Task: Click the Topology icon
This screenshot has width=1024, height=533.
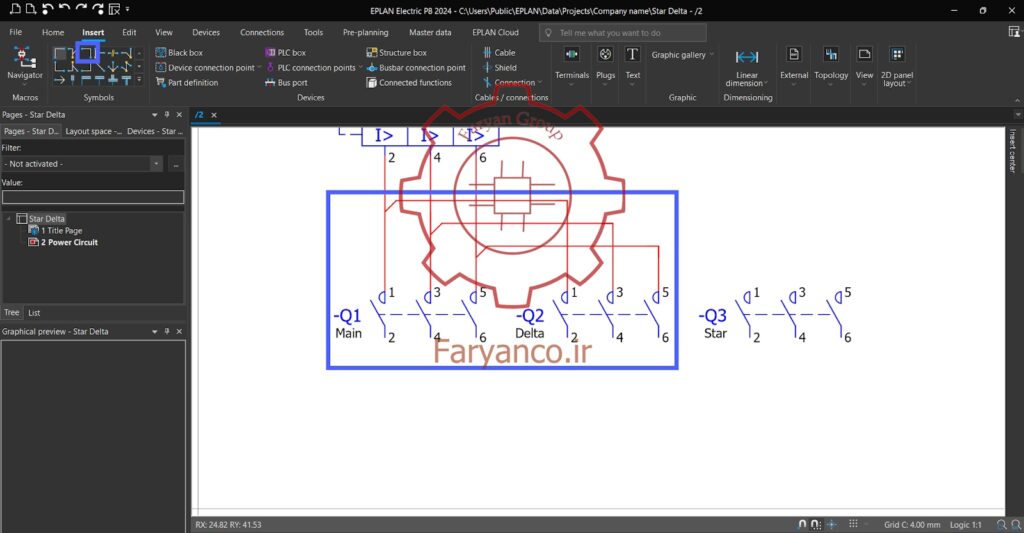Action: coord(831,55)
